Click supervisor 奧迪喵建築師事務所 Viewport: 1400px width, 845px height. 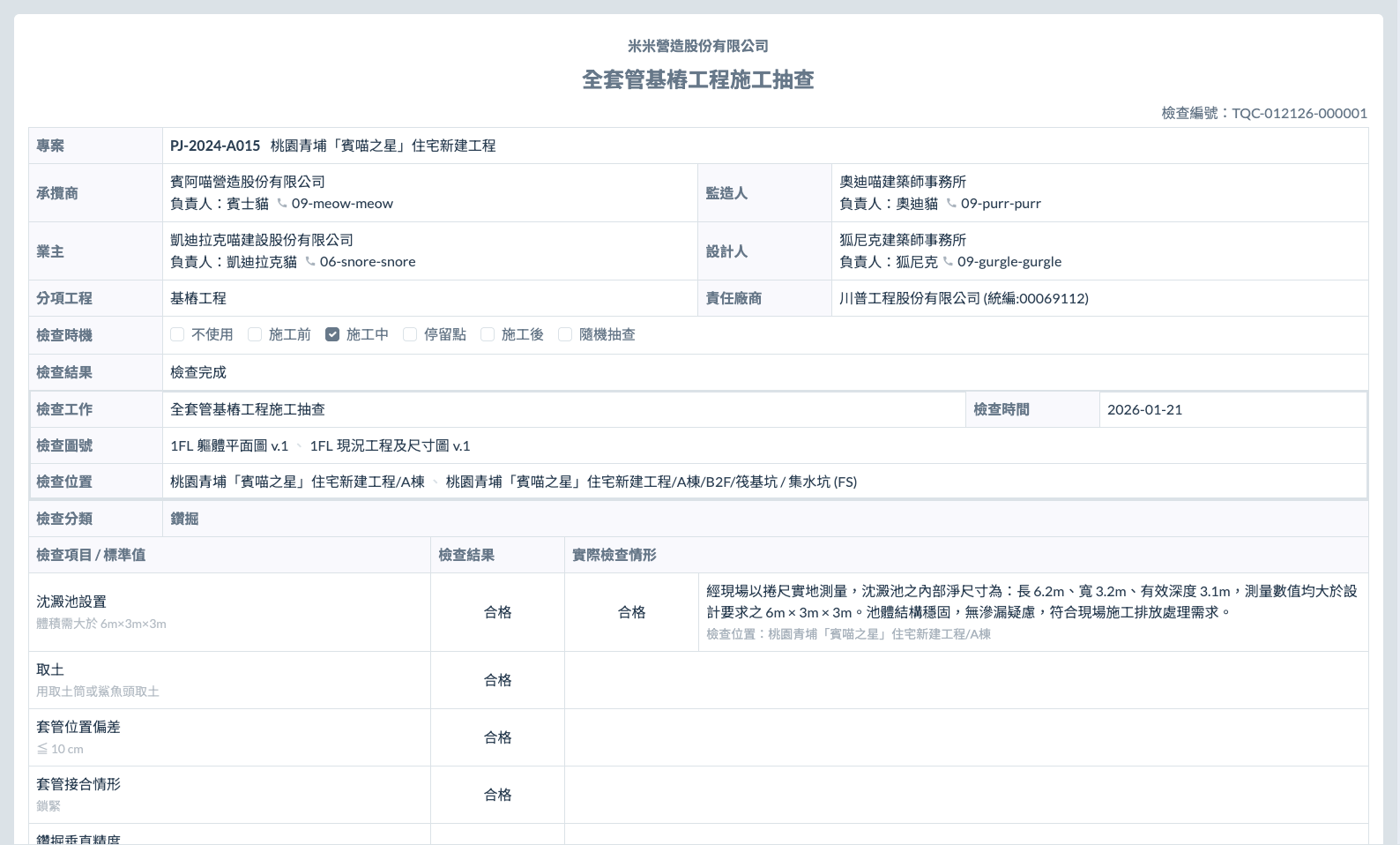[x=903, y=182]
